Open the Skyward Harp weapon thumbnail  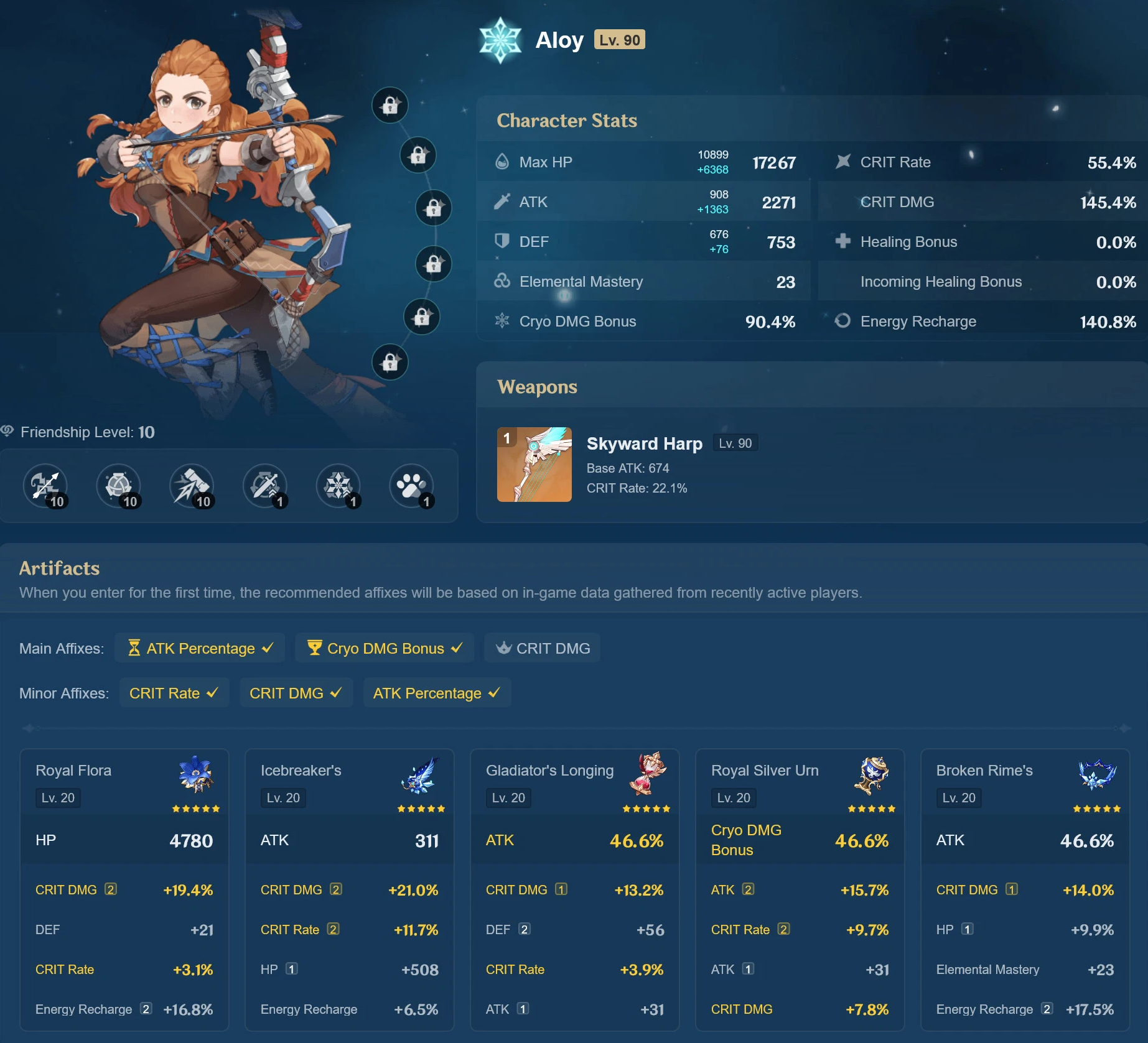[534, 465]
